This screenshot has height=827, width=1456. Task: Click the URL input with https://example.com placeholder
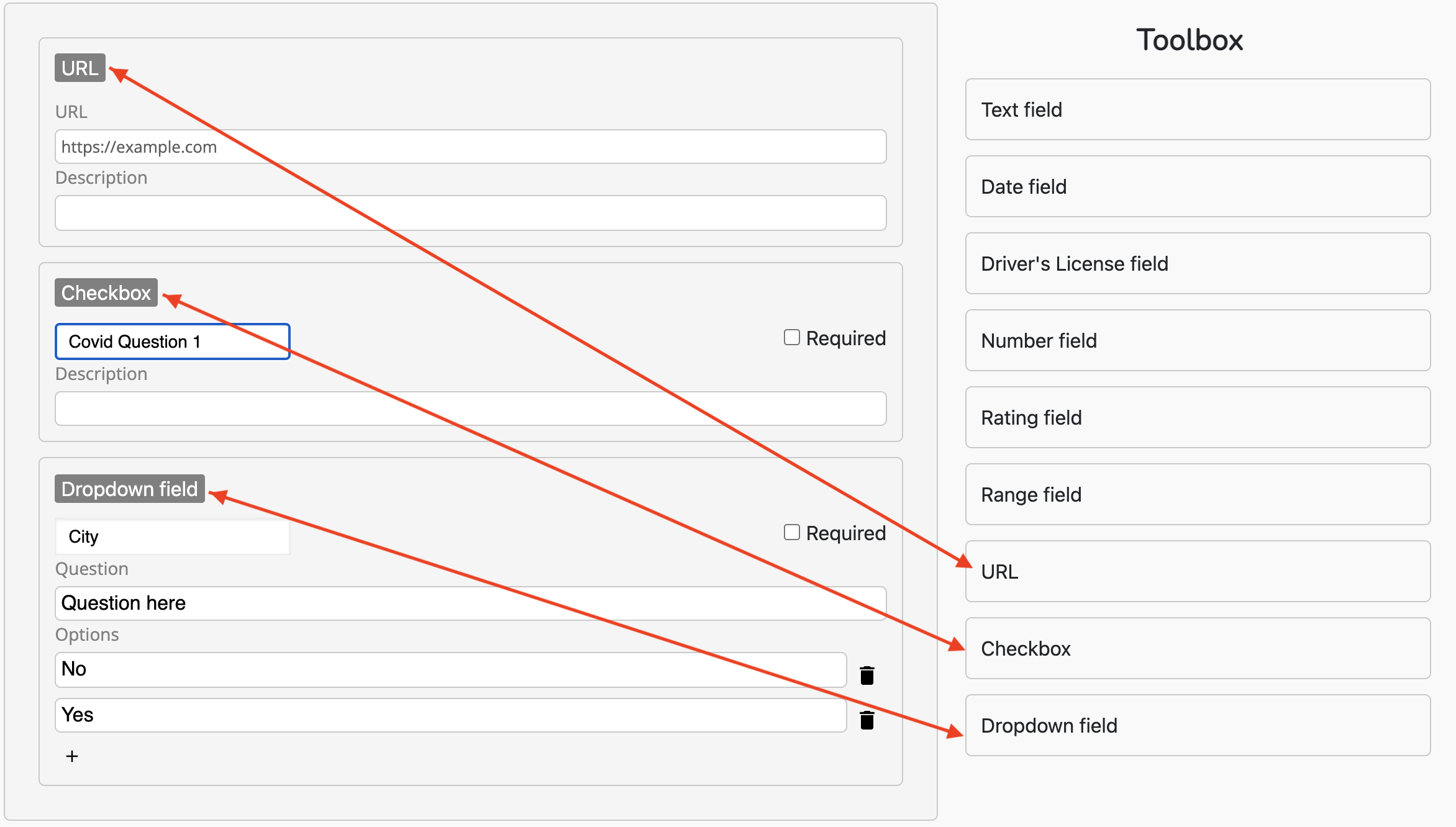click(470, 147)
